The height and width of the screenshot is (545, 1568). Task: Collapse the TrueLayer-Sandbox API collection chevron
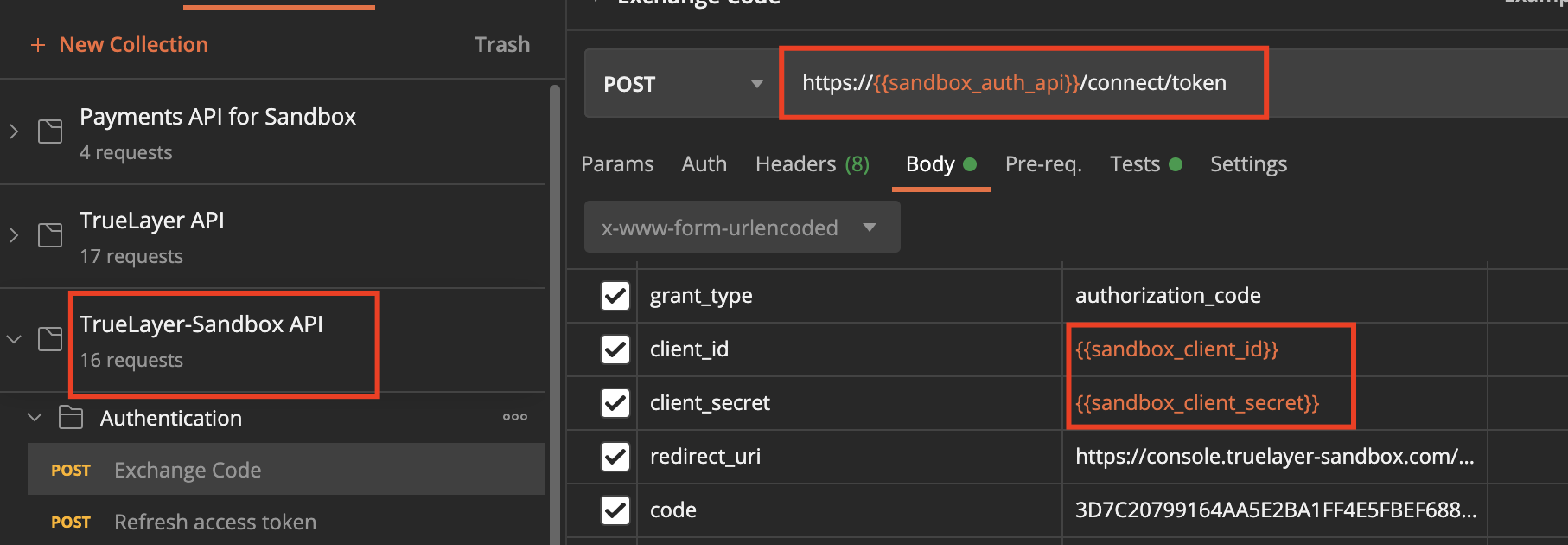pos(14,339)
